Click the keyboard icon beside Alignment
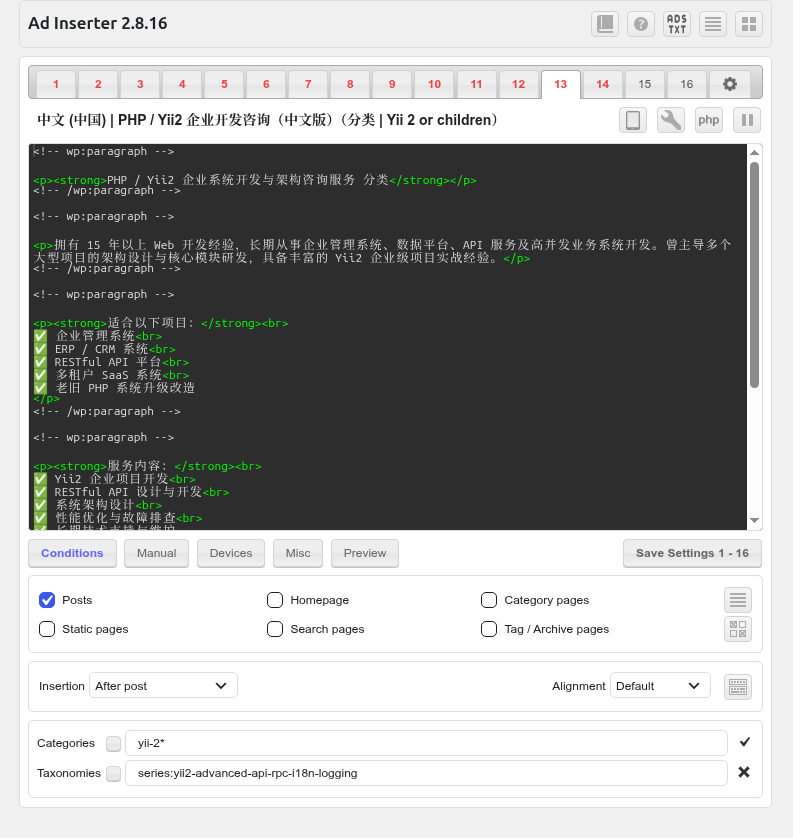Screen dimensions: 793x838 pos(738,687)
